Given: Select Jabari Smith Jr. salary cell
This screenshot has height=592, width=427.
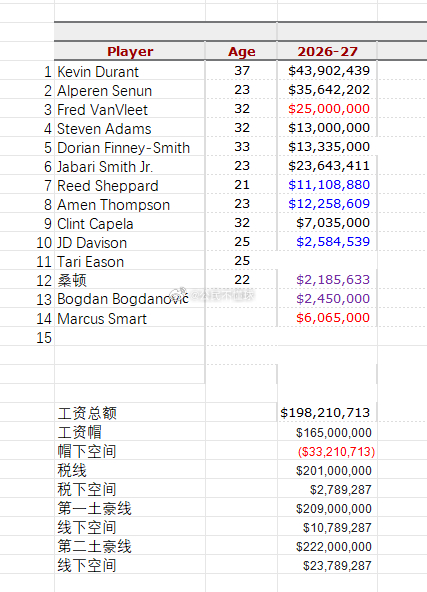Looking at the screenshot, I should [327, 166].
